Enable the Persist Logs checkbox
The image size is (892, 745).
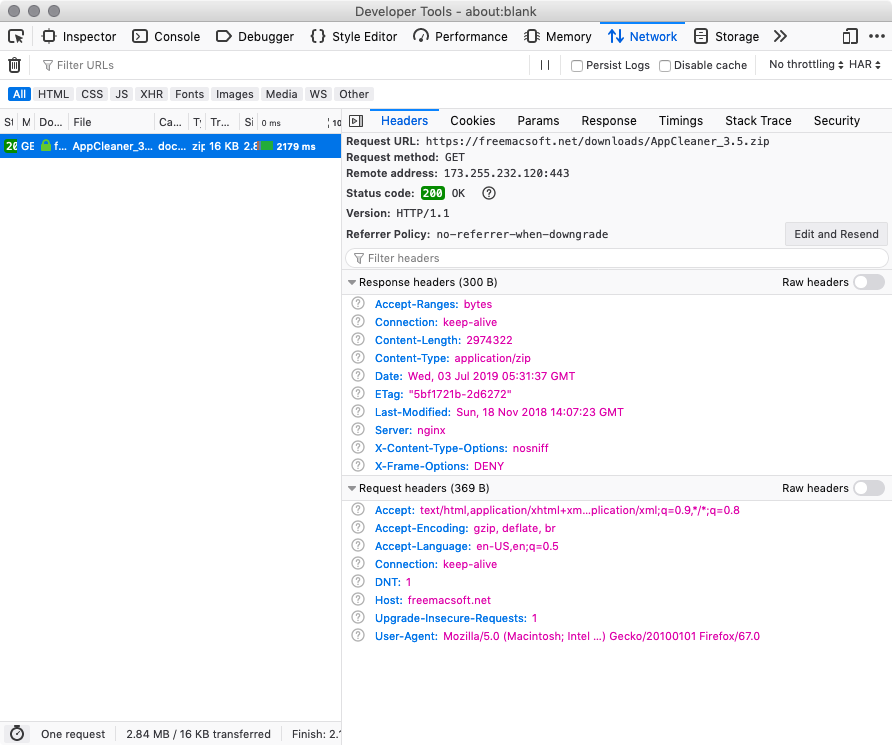[577, 66]
